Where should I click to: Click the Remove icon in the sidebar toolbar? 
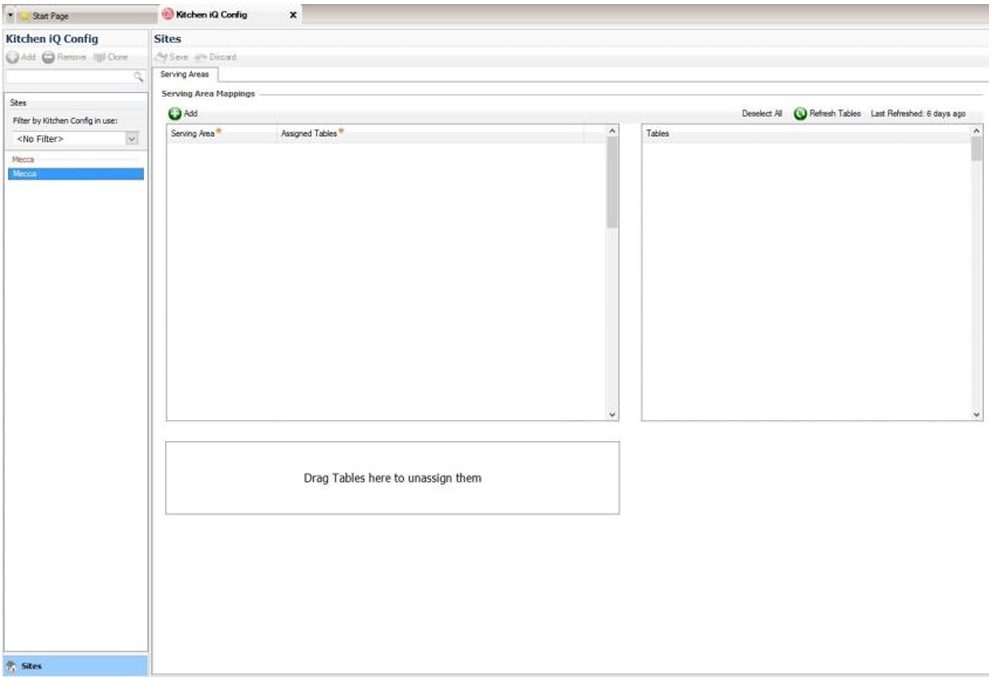coord(48,57)
